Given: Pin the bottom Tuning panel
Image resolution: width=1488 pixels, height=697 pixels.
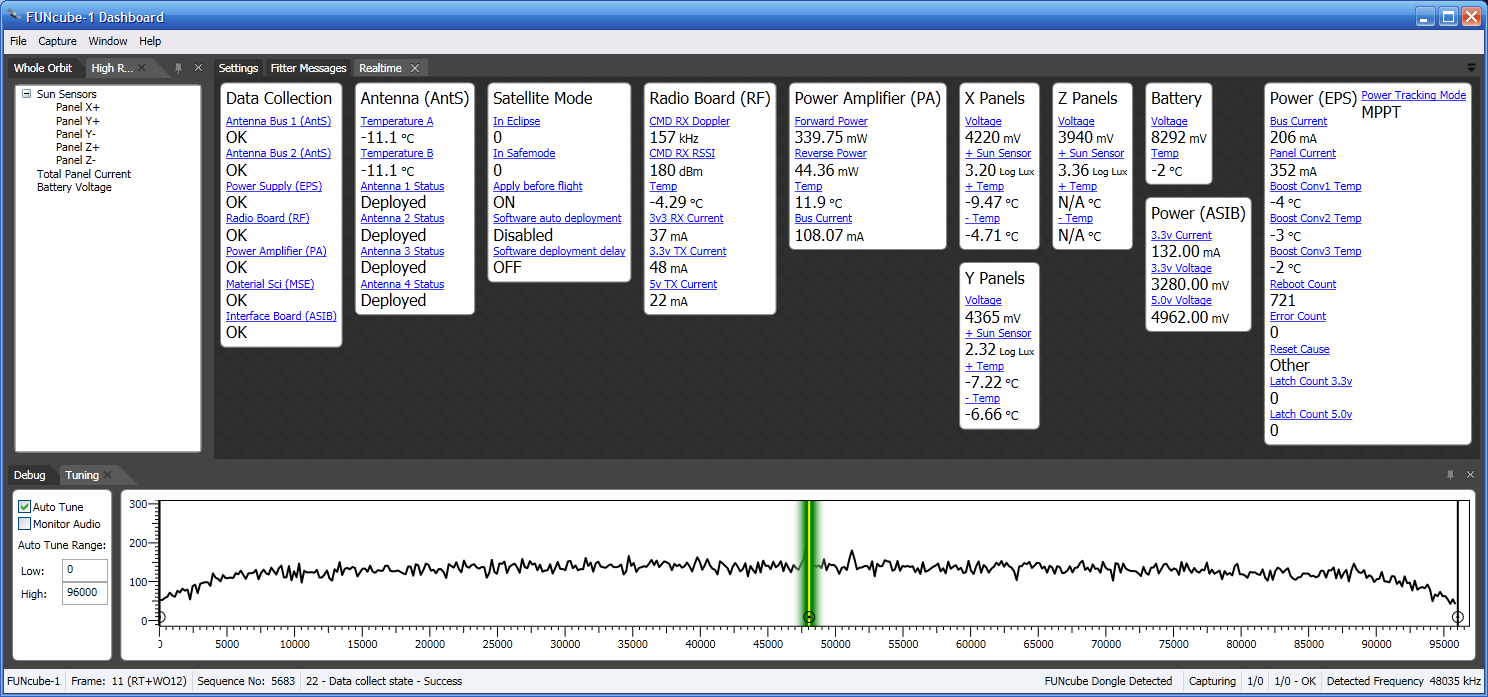Looking at the screenshot, I should click(1450, 475).
